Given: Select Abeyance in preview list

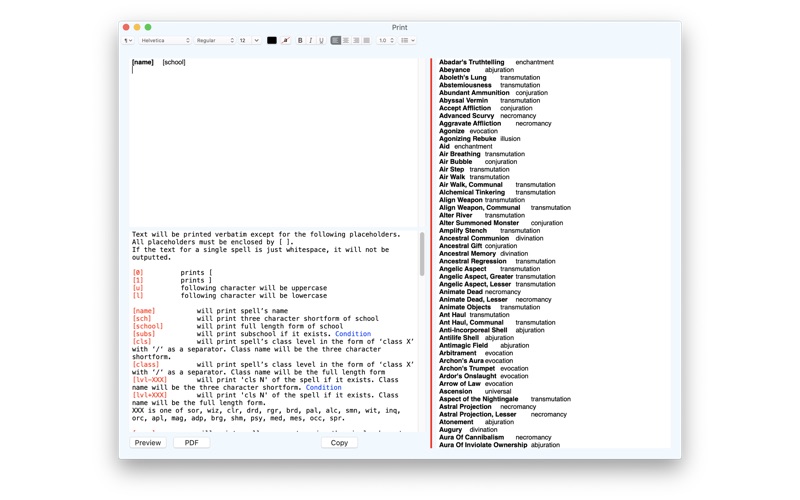Looking at the screenshot, I should click(x=455, y=70).
